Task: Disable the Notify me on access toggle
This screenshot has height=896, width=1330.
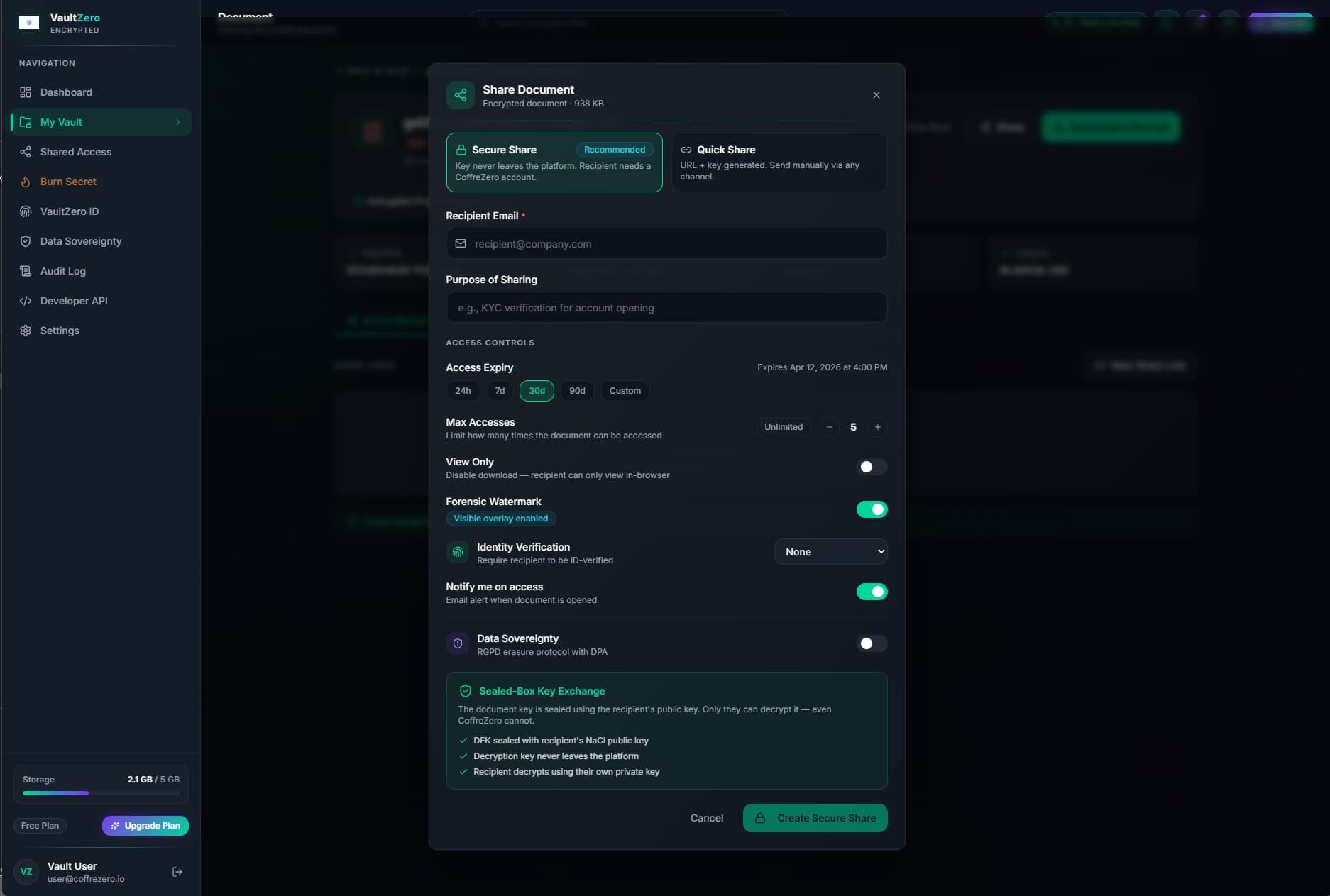Action: (x=872, y=592)
